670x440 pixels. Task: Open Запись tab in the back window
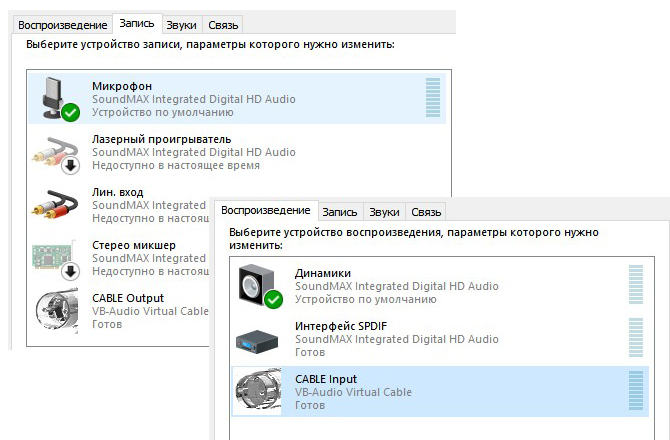point(137,23)
